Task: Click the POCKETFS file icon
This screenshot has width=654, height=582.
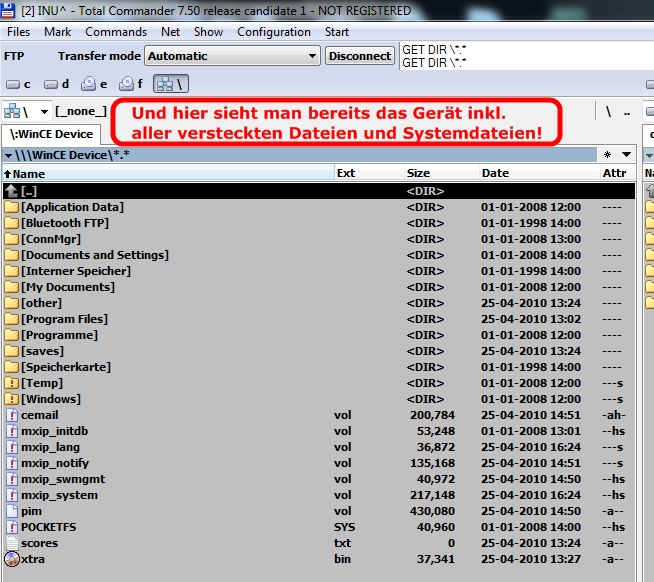Action: [x=13, y=527]
